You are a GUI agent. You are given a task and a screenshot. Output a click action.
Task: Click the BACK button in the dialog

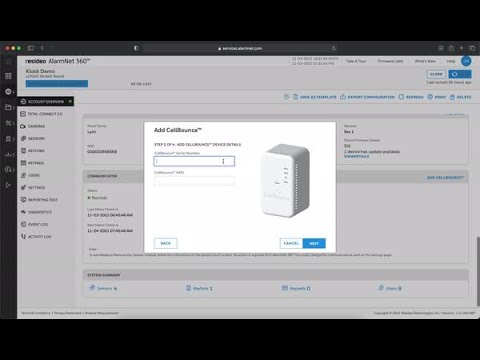[166, 243]
